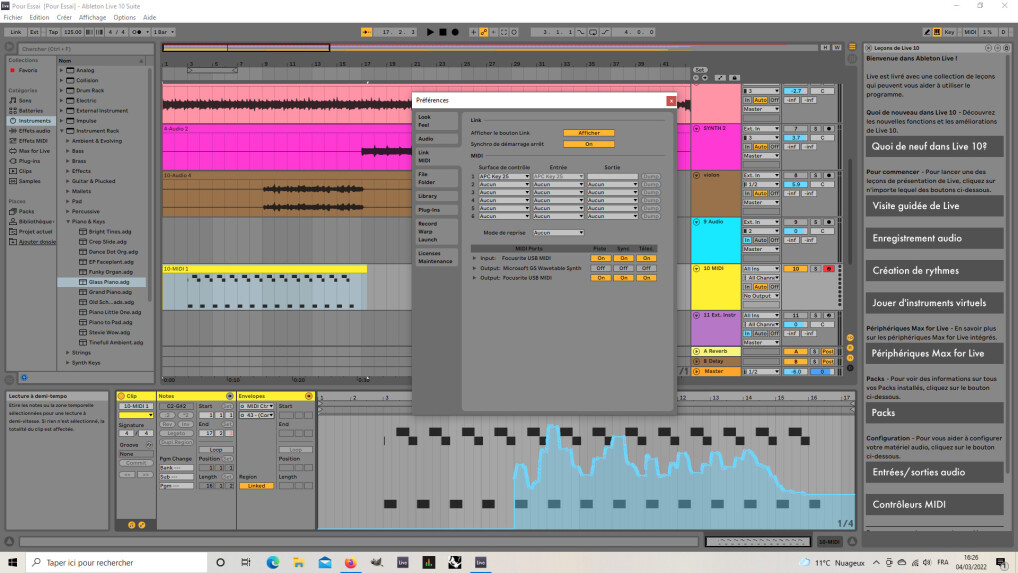The height and width of the screenshot is (573, 1018).
Task: Open the Library preferences tab
Action: [436, 196]
